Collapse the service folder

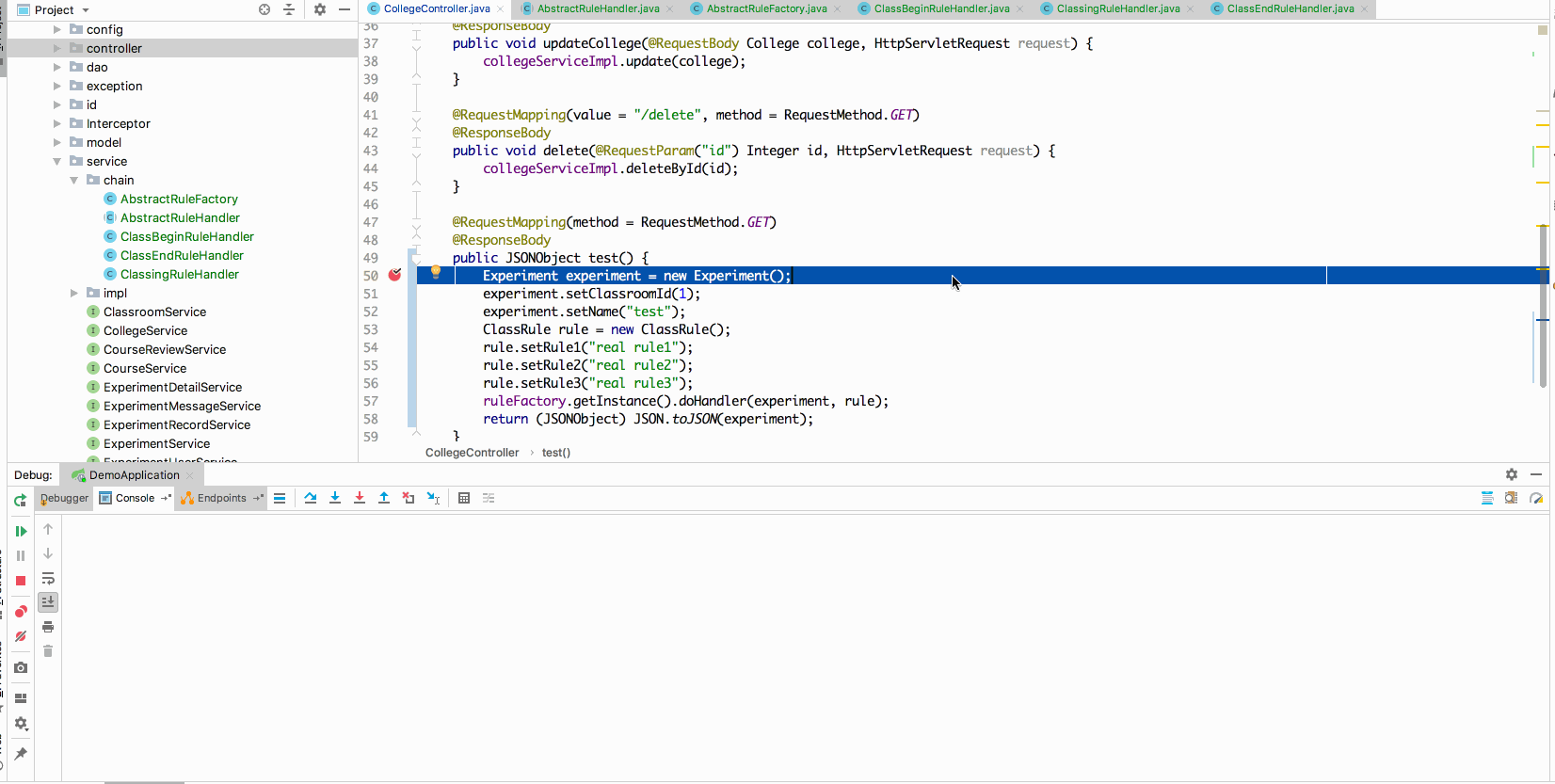pyautogui.click(x=57, y=161)
